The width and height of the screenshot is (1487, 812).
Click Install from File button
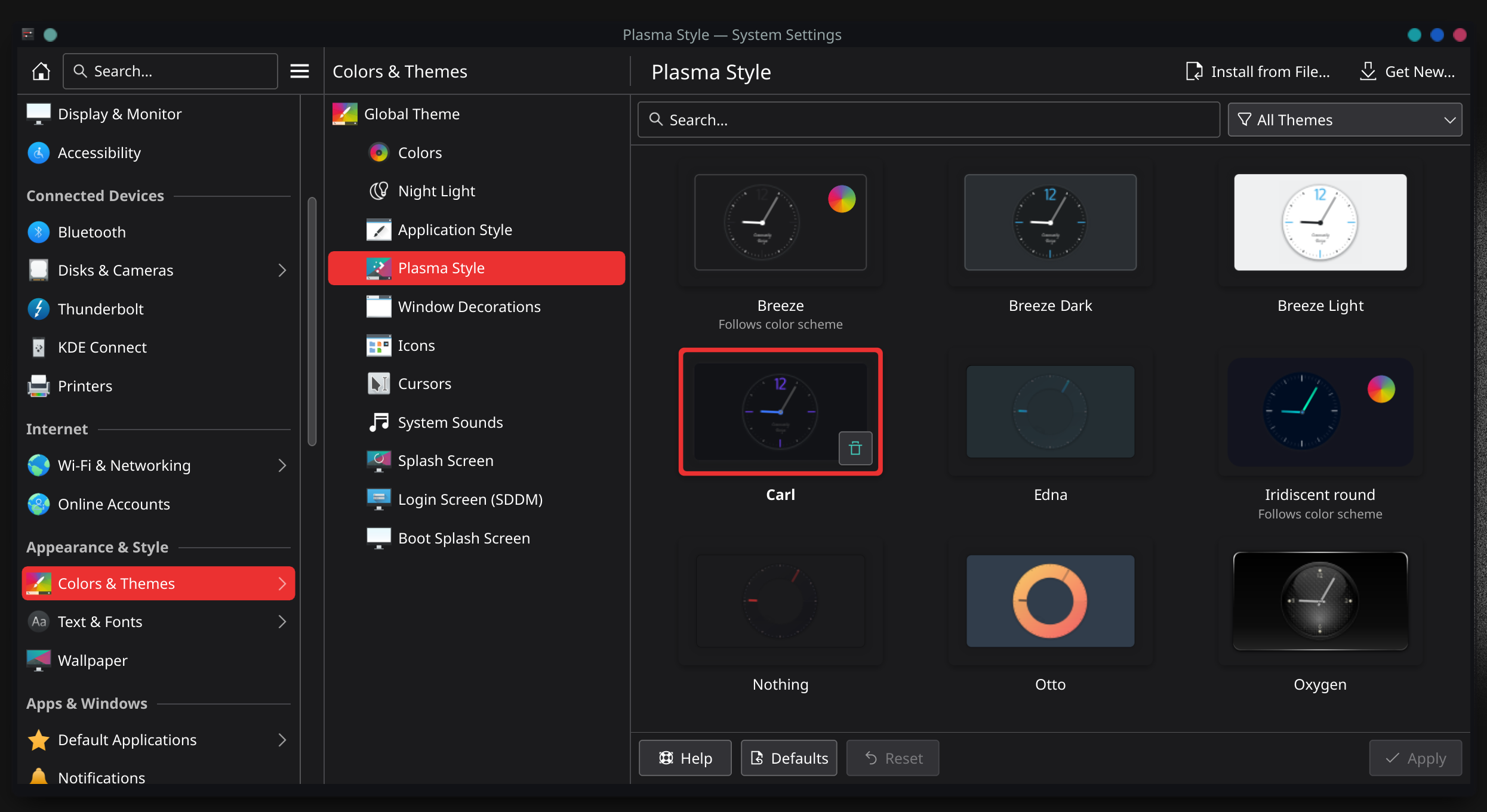pos(1257,72)
